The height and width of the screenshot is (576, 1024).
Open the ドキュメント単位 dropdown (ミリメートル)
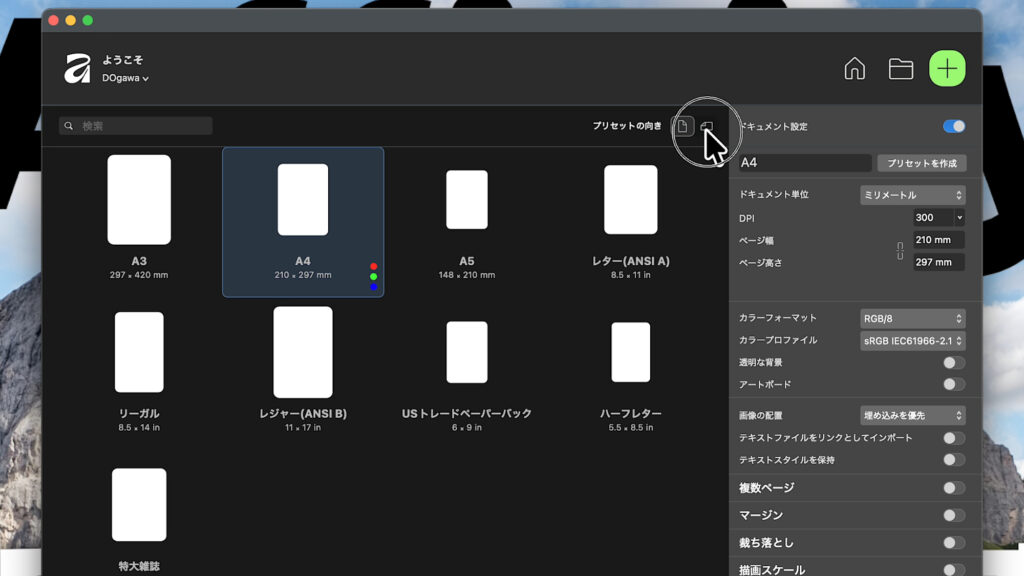[x=912, y=195]
